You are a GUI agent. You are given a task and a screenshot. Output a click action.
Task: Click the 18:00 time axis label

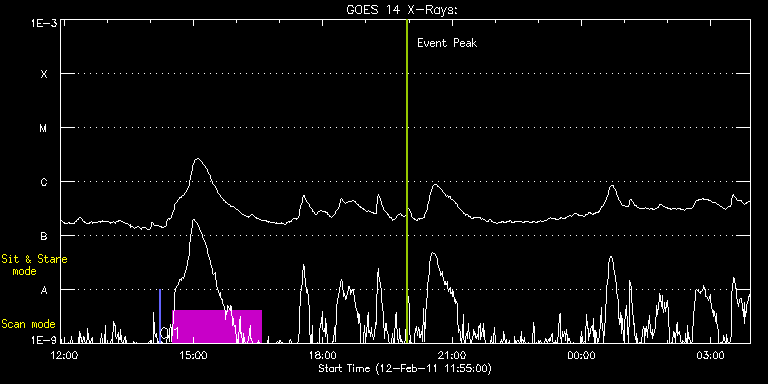[x=323, y=355]
